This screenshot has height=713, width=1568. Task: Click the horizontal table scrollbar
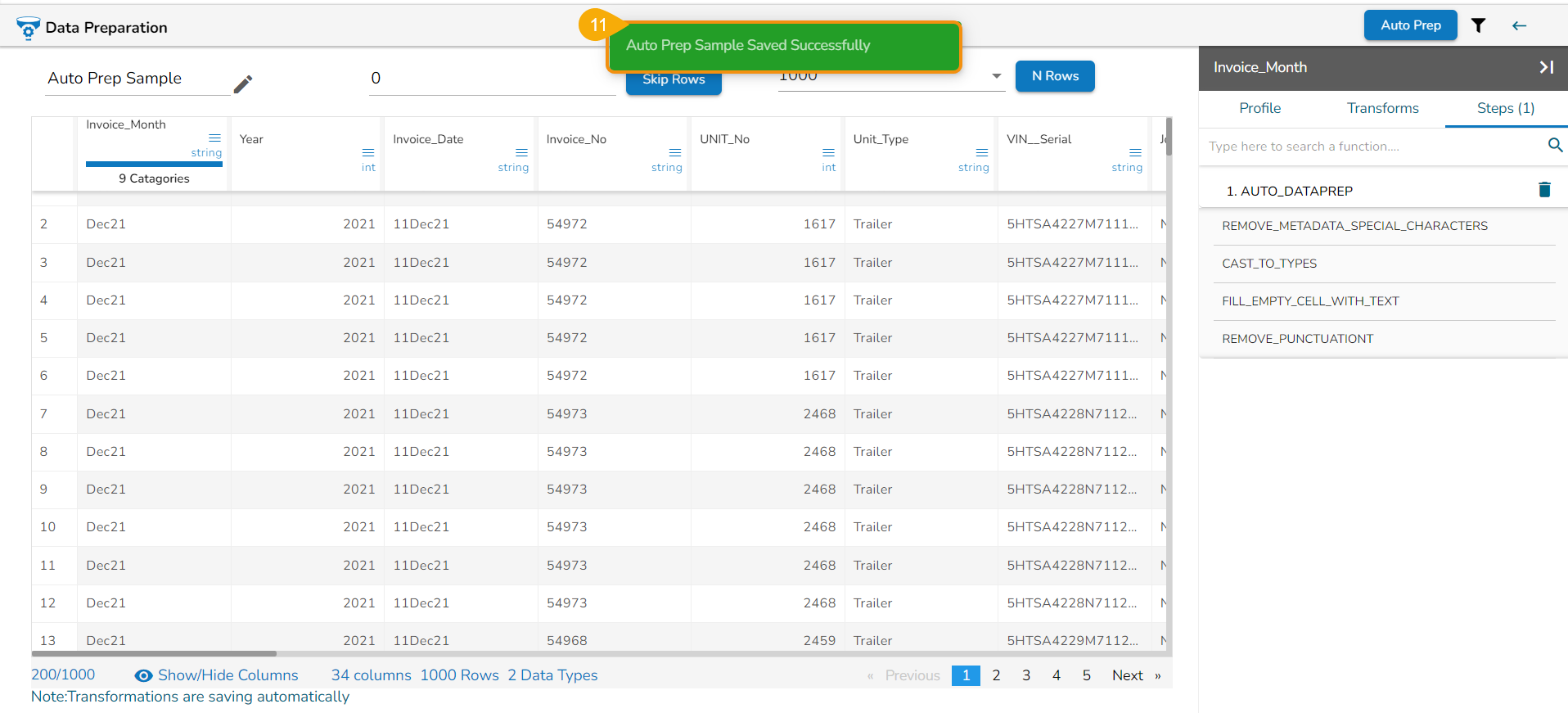[x=154, y=653]
